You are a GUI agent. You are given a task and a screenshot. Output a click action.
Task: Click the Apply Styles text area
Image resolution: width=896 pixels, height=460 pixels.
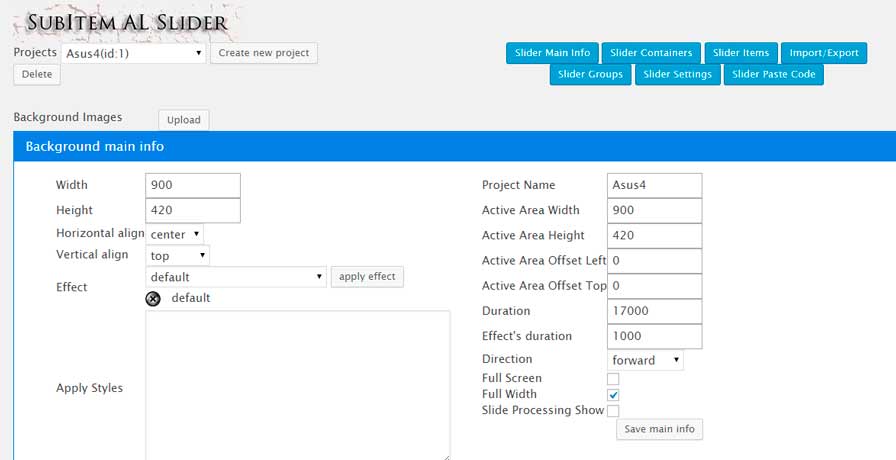298,385
